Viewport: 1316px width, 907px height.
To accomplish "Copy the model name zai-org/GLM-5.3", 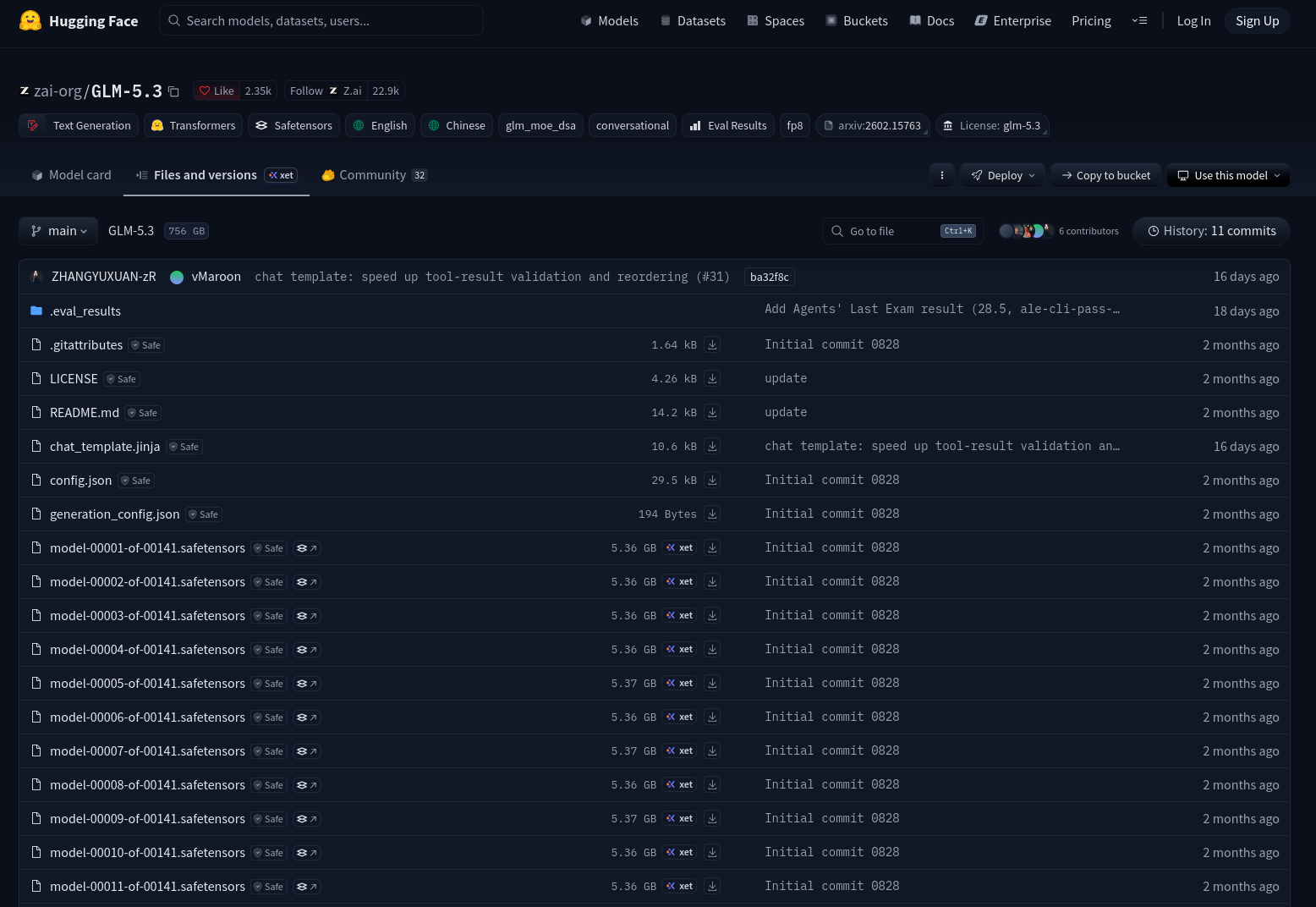I will coord(173,91).
